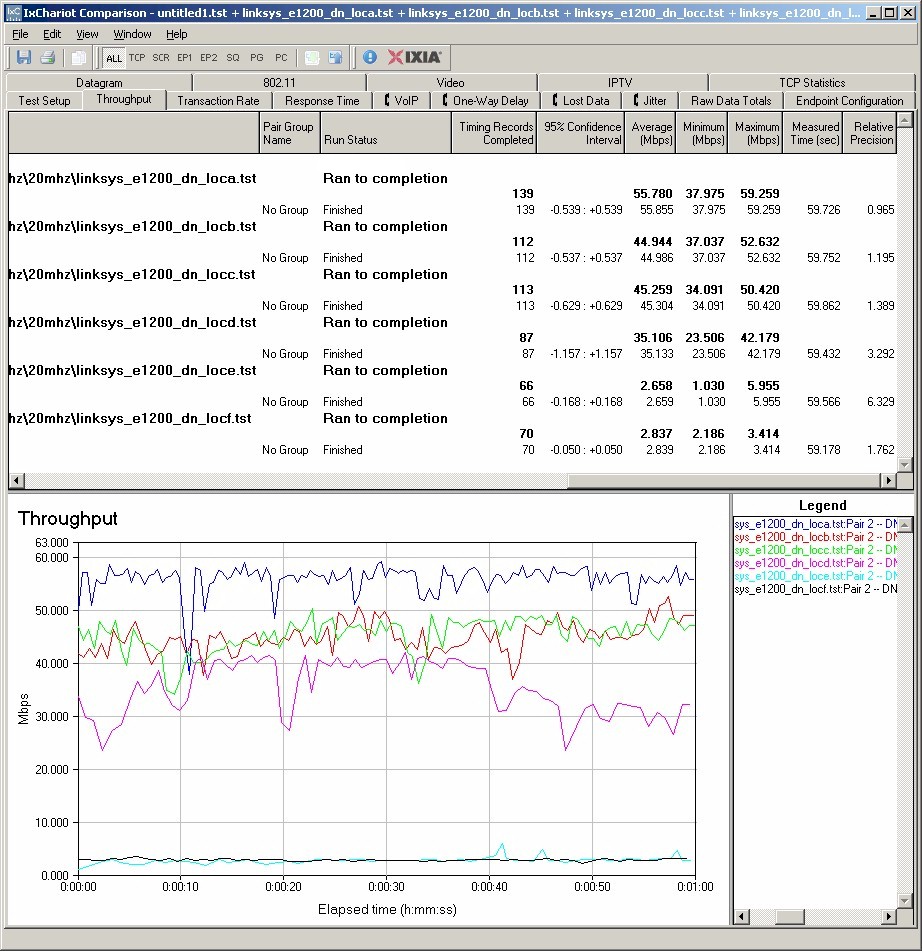This screenshot has width=922, height=951.
Task: Select locb.tst Pair 2 legend entry
Action: [x=815, y=537]
